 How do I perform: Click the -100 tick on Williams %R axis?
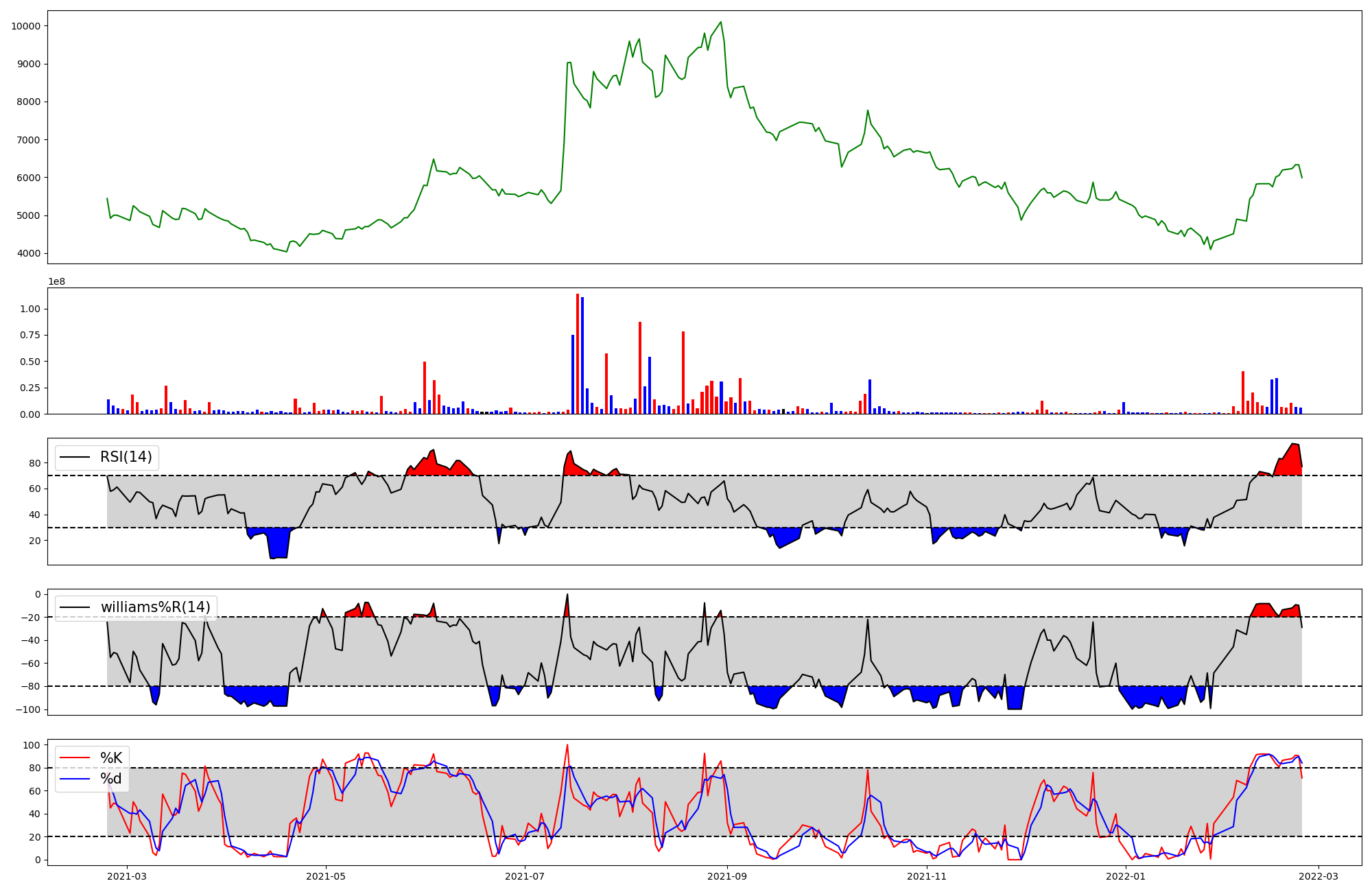[x=29, y=709]
